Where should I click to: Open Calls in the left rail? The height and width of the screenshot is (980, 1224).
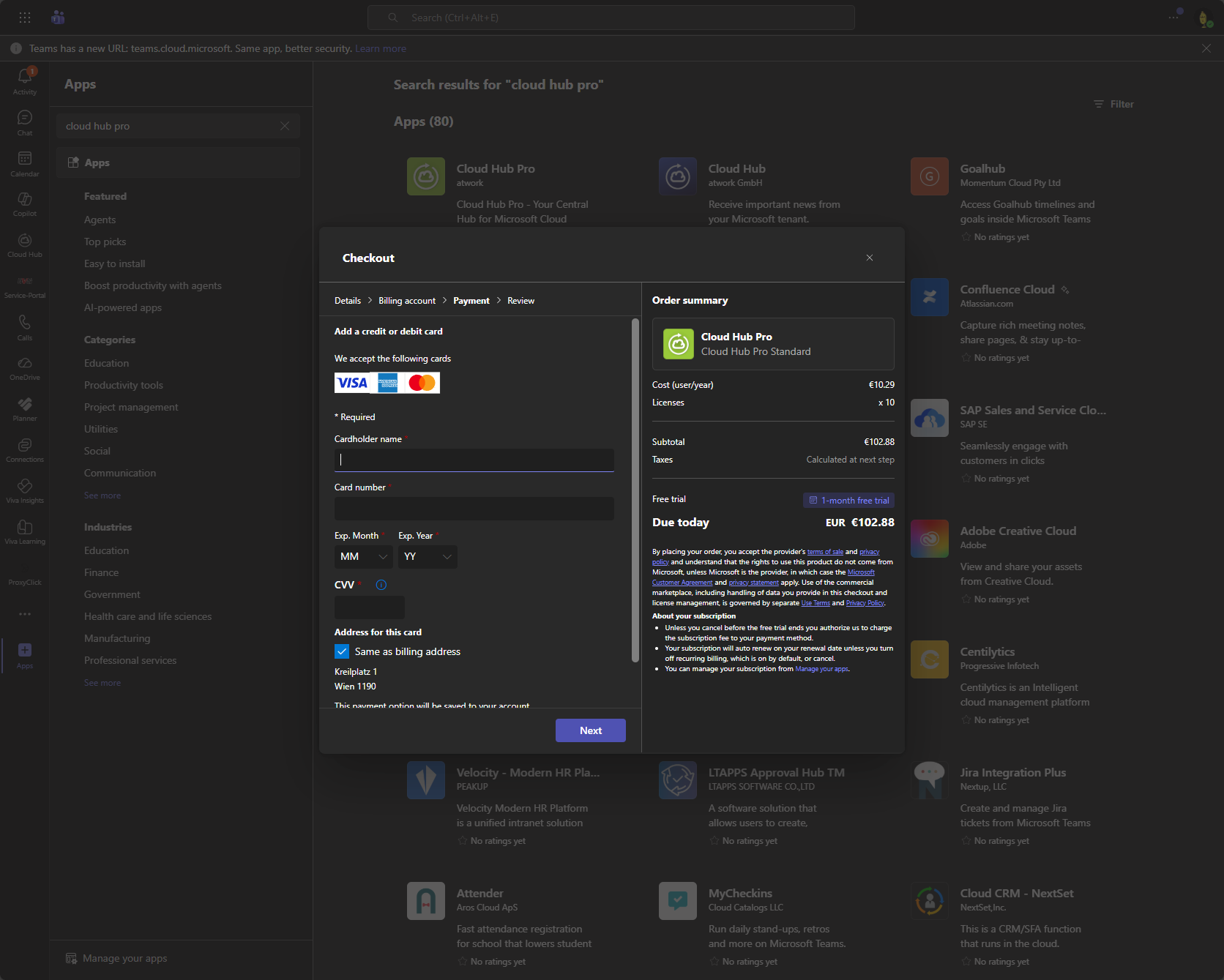(25, 327)
